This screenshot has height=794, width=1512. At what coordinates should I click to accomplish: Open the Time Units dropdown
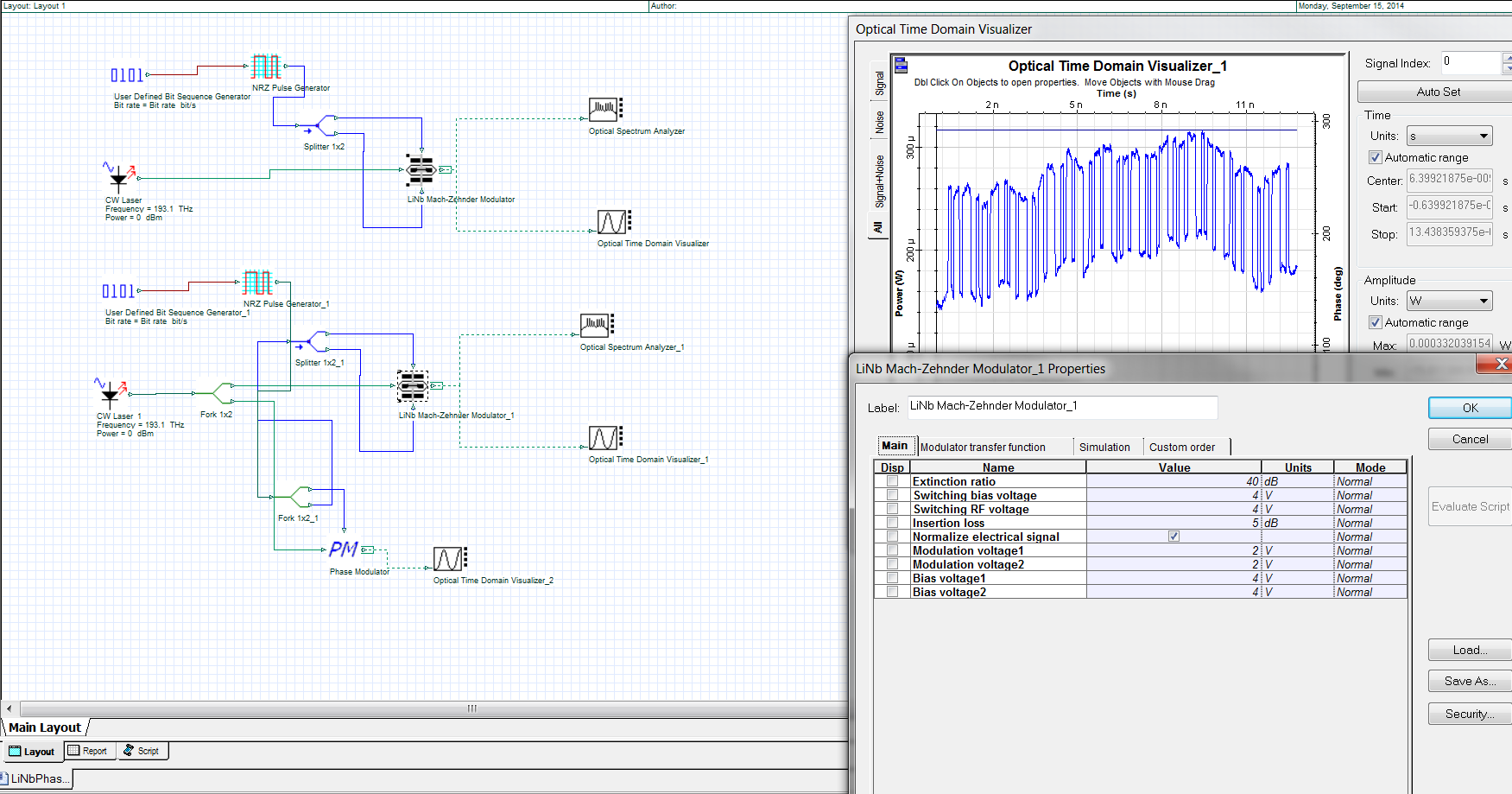1449,136
